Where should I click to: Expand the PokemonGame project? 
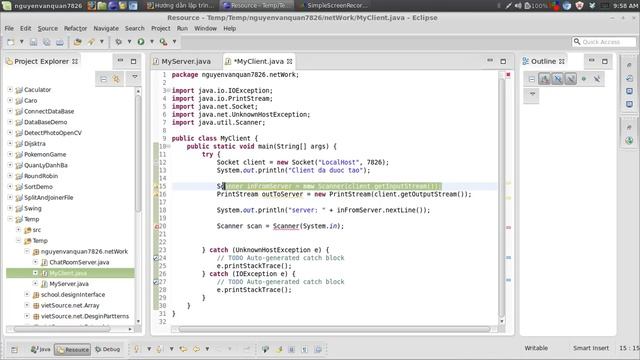[10, 154]
